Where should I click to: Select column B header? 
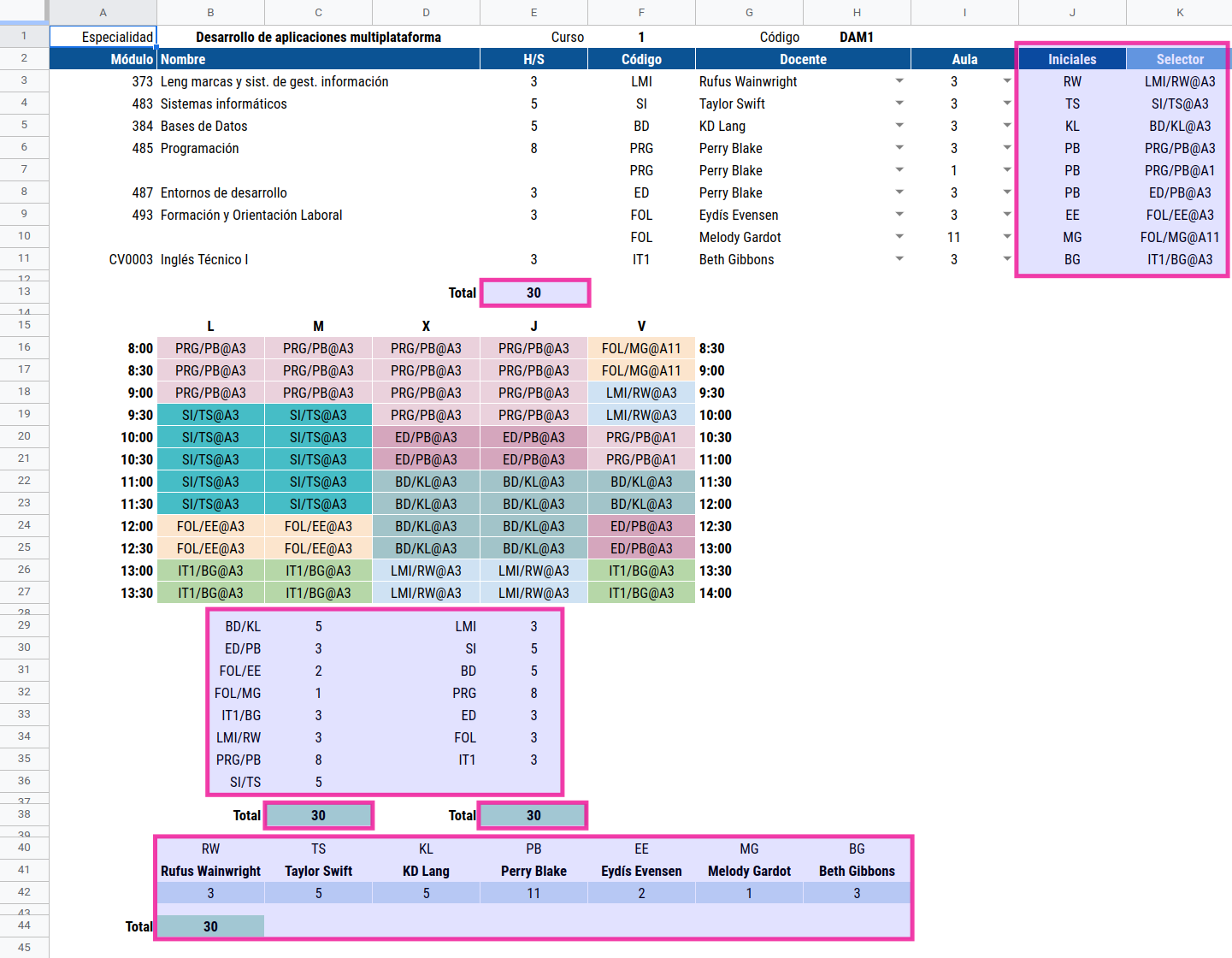(x=211, y=12)
